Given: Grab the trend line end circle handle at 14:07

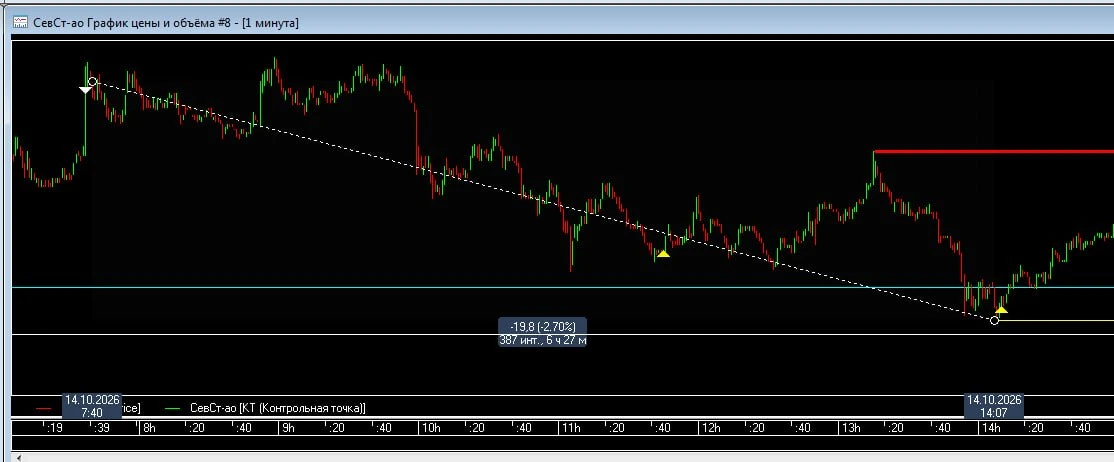Looking at the screenshot, I should (x=994, y=321).
